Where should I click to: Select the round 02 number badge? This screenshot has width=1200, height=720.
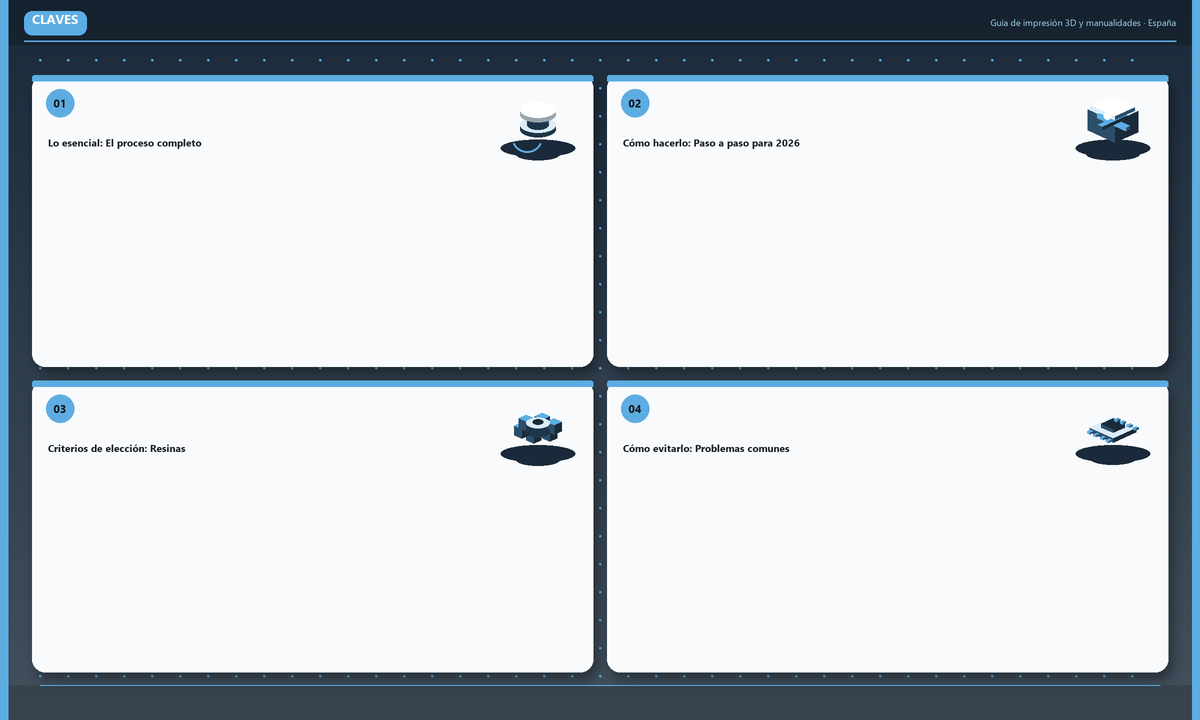tap(635, 103)
